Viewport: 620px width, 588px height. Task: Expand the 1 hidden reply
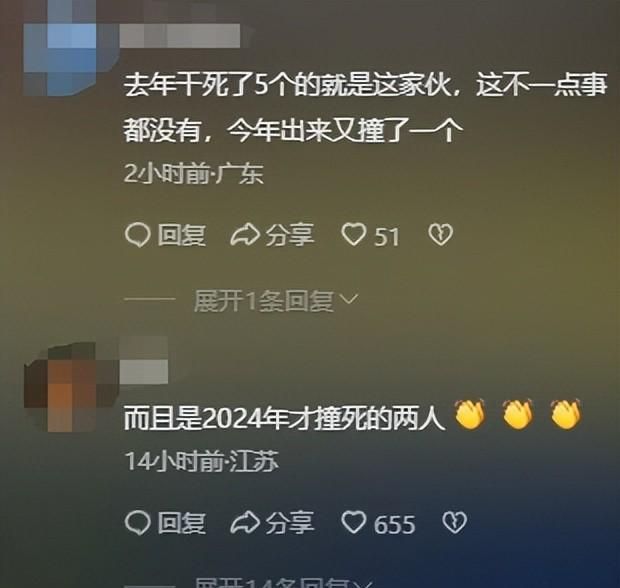(276, 301)
